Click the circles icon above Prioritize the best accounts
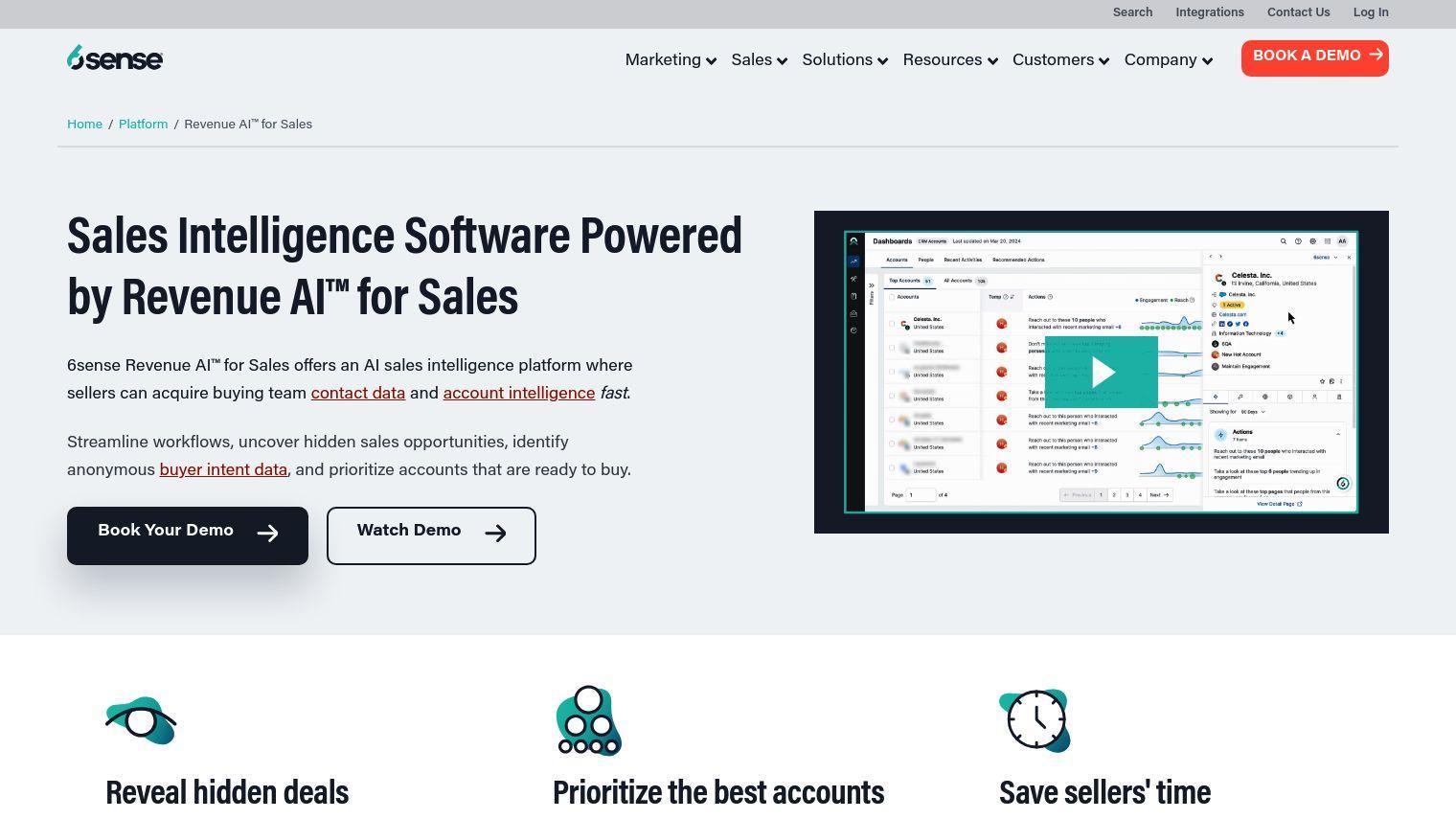Screen dimensions: 1456x819 click(589, 720)
